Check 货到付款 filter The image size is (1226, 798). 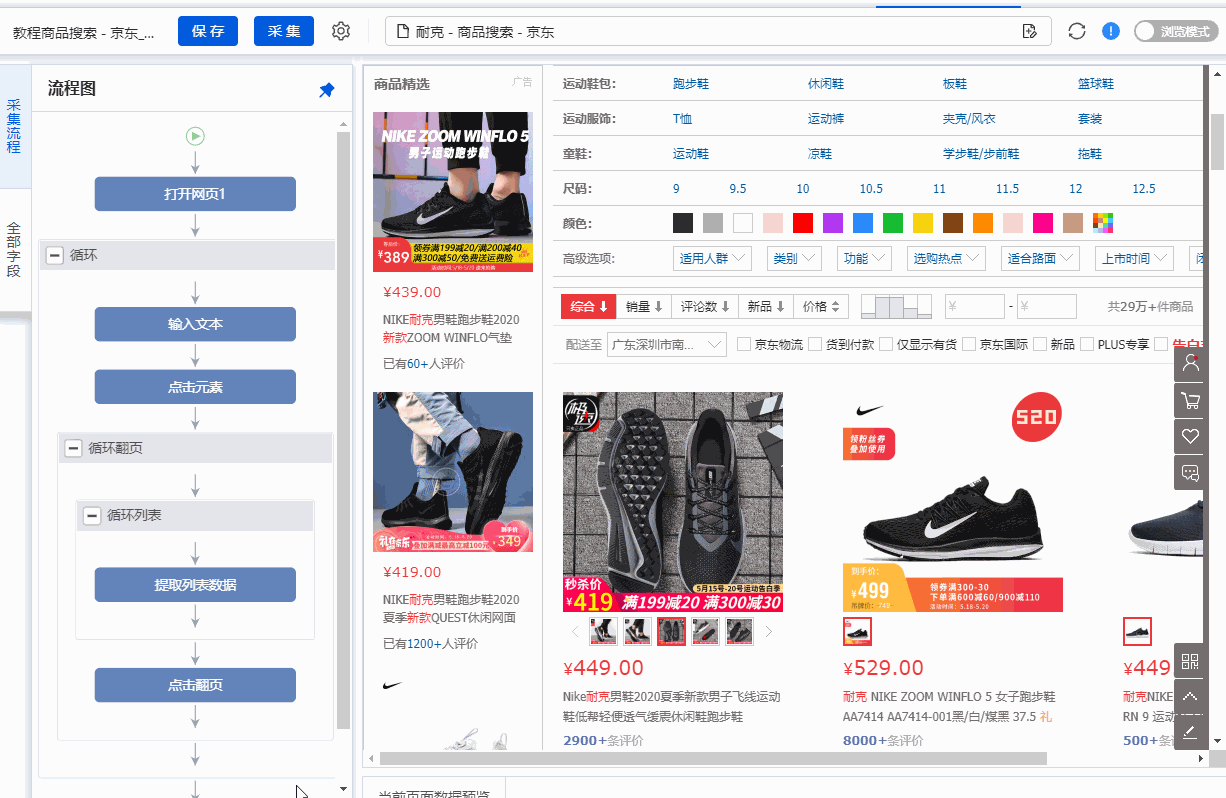(815, 344)
